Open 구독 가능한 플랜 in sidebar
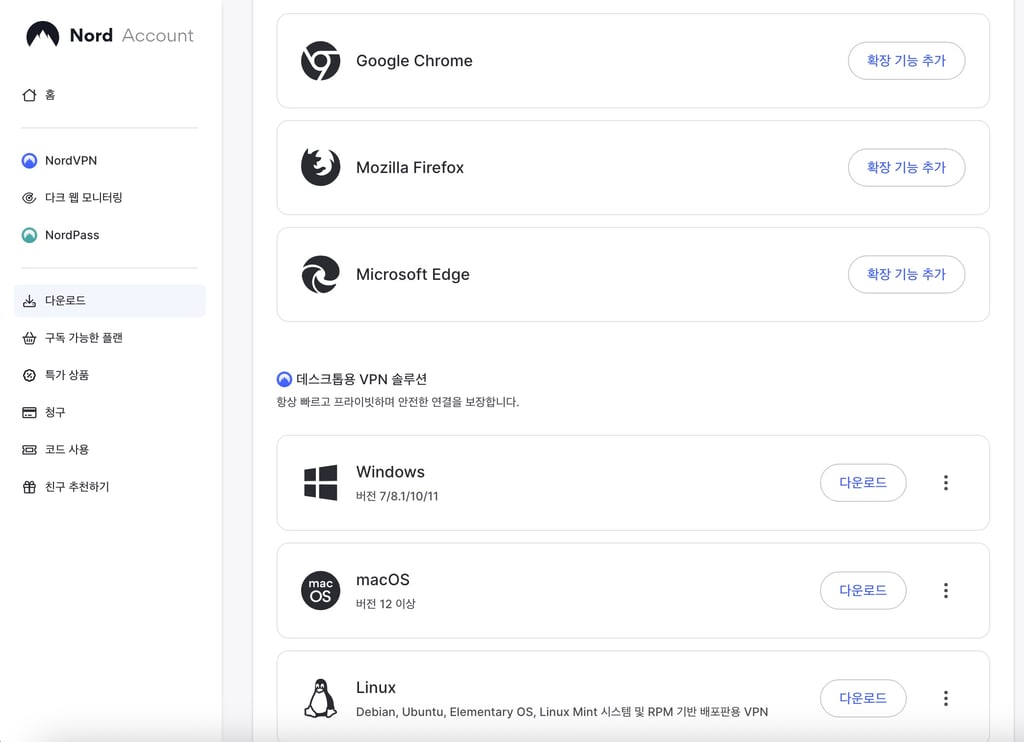The height and width of the screenshot is (742, 1024). [110, 338]
